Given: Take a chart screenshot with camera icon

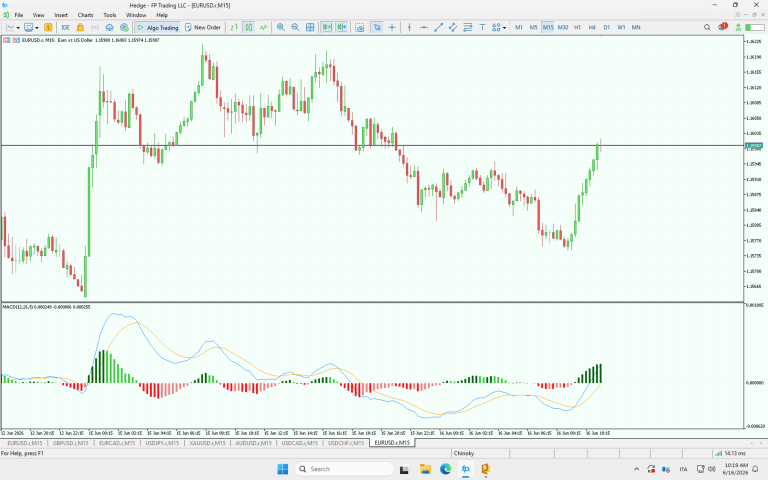Looking at the screenshot, I should pyautogui.click(x=360, y=27).
